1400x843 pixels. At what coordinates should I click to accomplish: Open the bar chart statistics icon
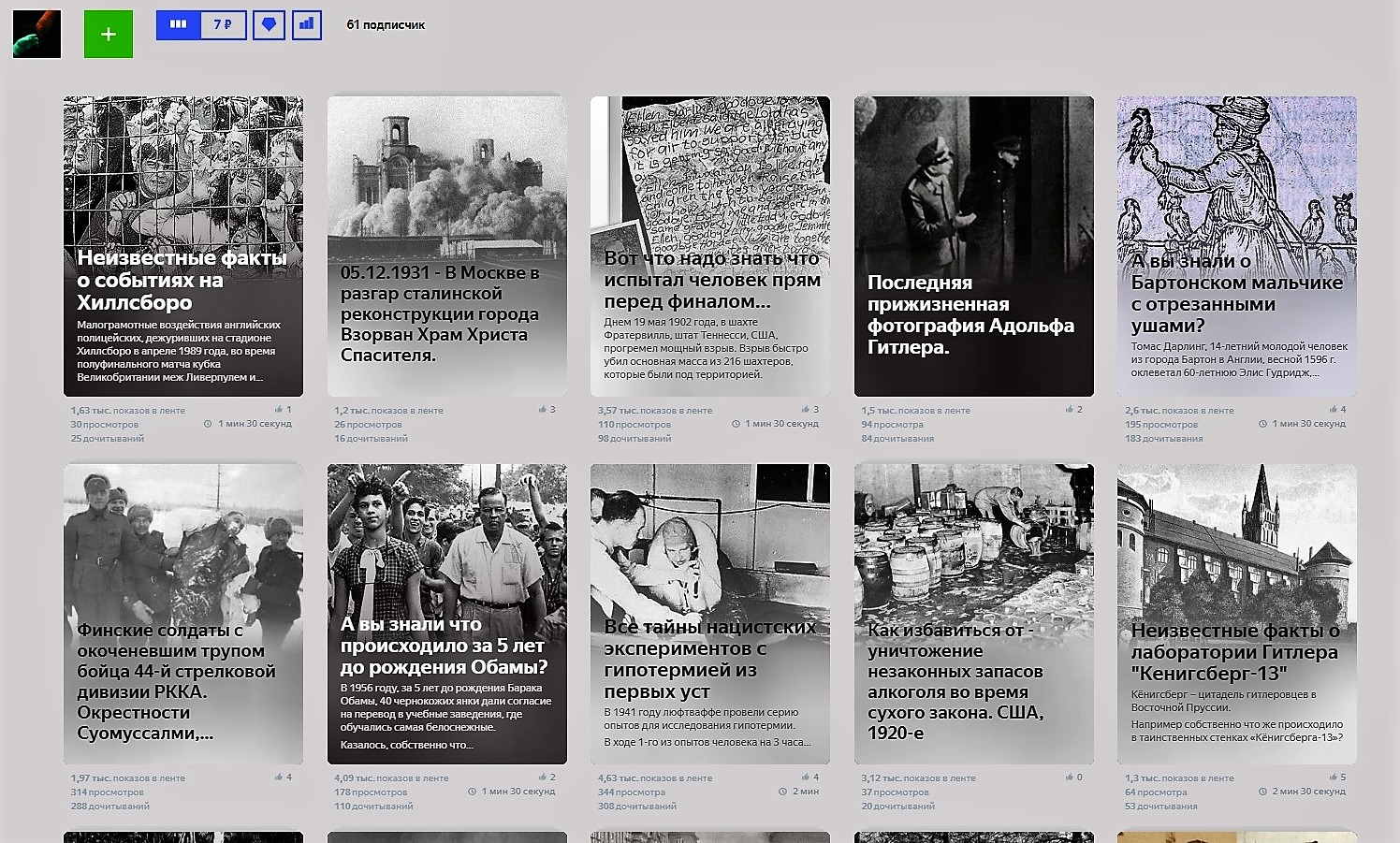pos(306,24)
